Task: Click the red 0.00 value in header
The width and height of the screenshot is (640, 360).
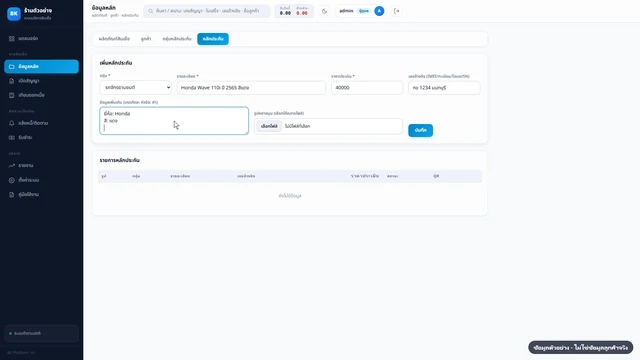Action: (x=302, y=13)
